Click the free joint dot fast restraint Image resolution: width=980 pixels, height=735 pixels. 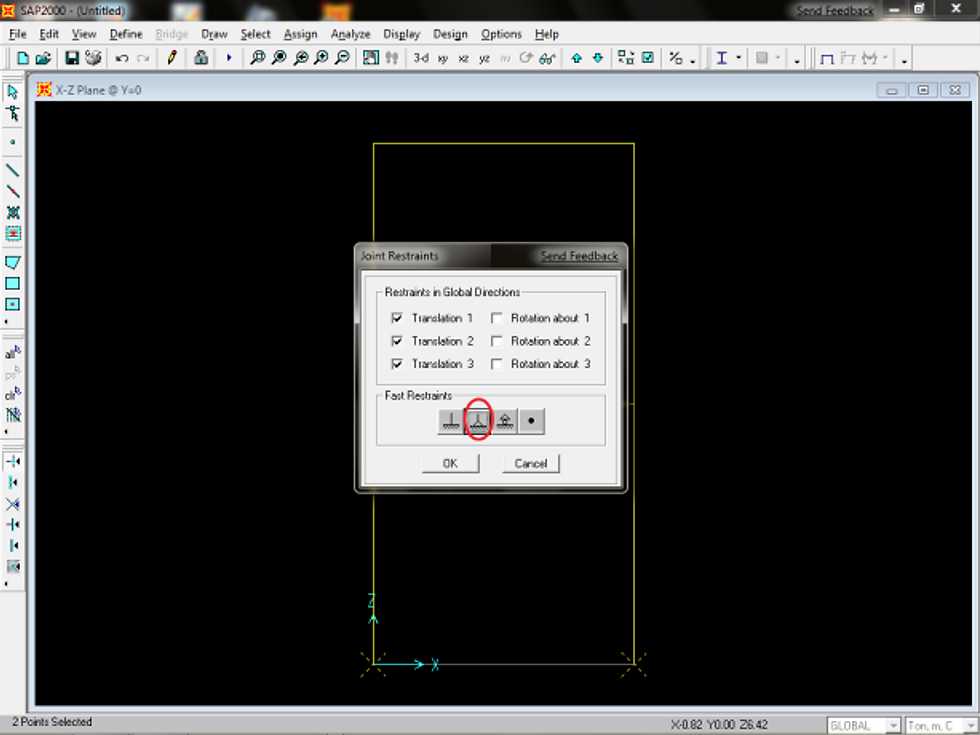[x=532, y=421]
